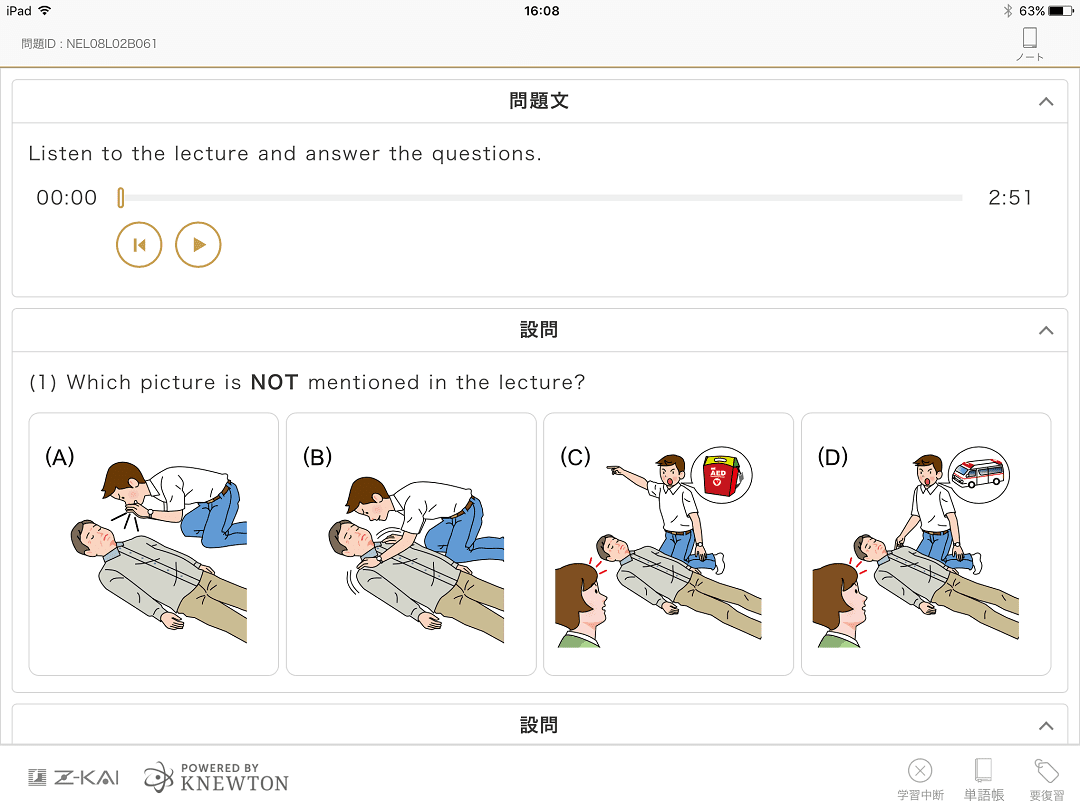Select answer picture (A) breathing check
This screenshot has height=810, width=1080.
coord(154,544)
